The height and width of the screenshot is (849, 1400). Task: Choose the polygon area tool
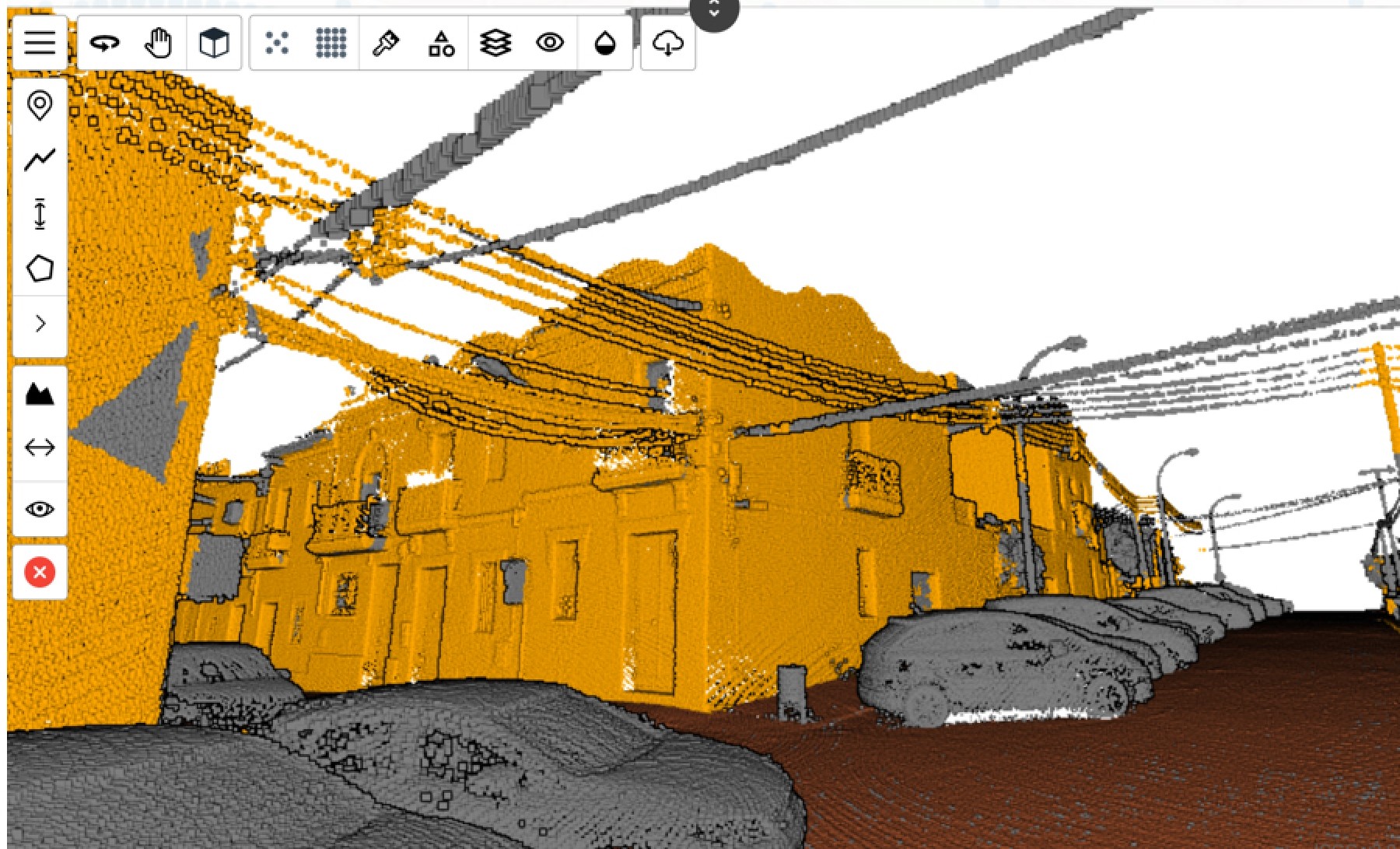point(40,268)
